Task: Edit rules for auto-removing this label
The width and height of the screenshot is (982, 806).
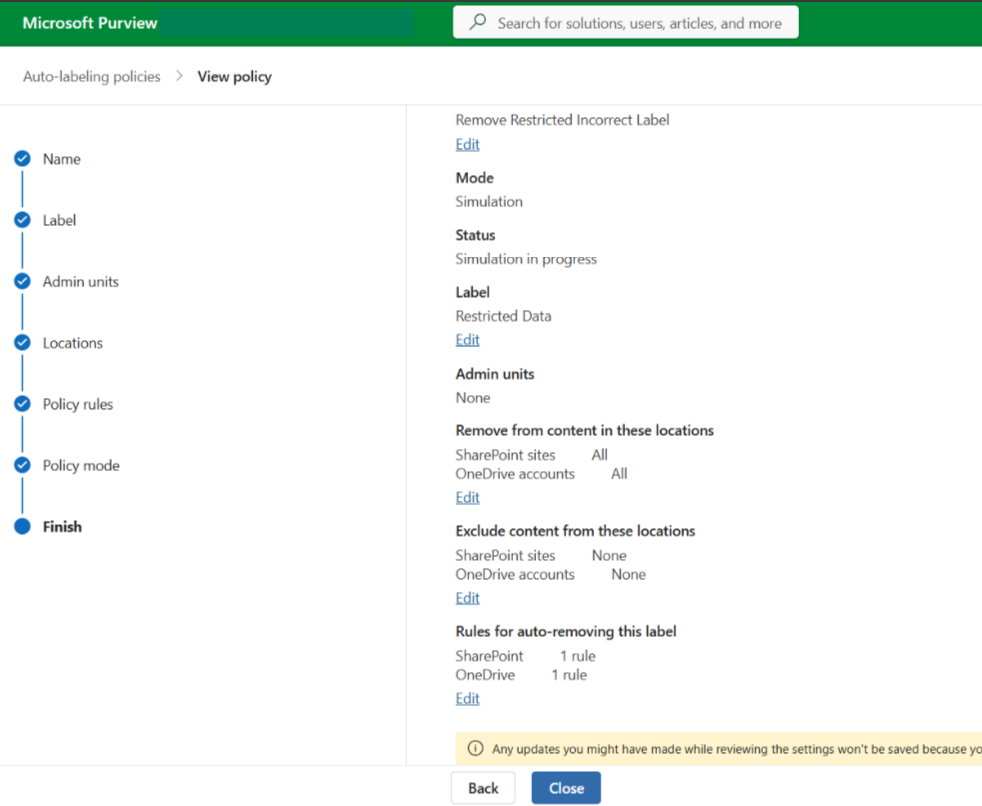Action: [467, 699]
